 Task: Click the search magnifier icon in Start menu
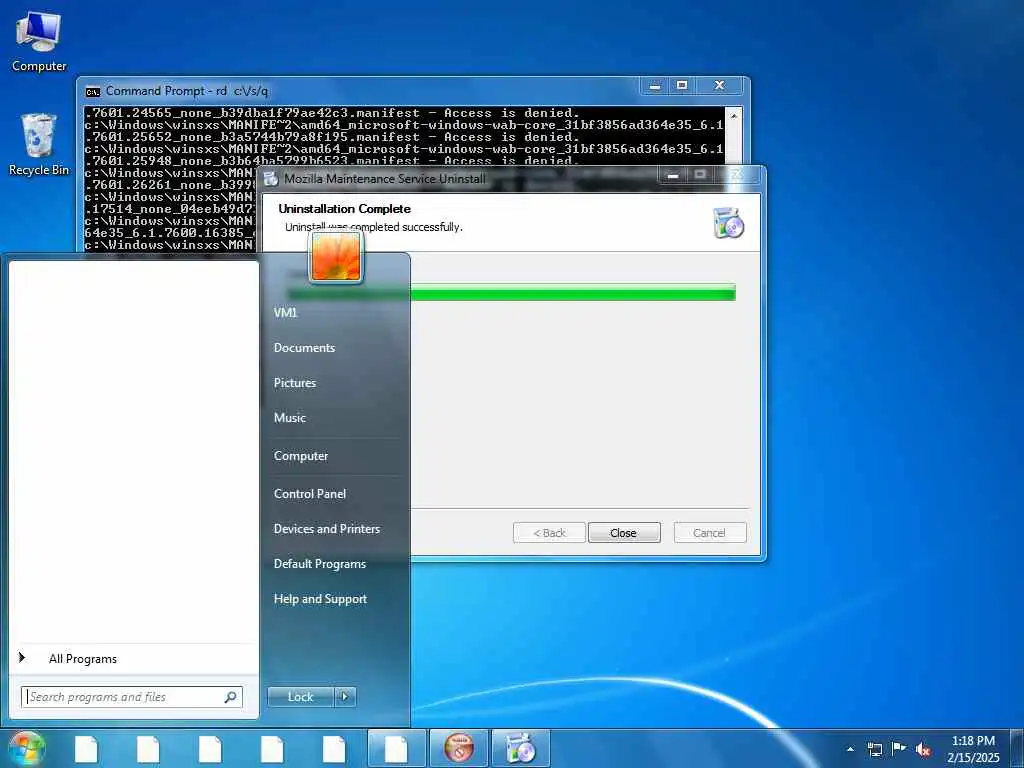[x=231, y=697]
